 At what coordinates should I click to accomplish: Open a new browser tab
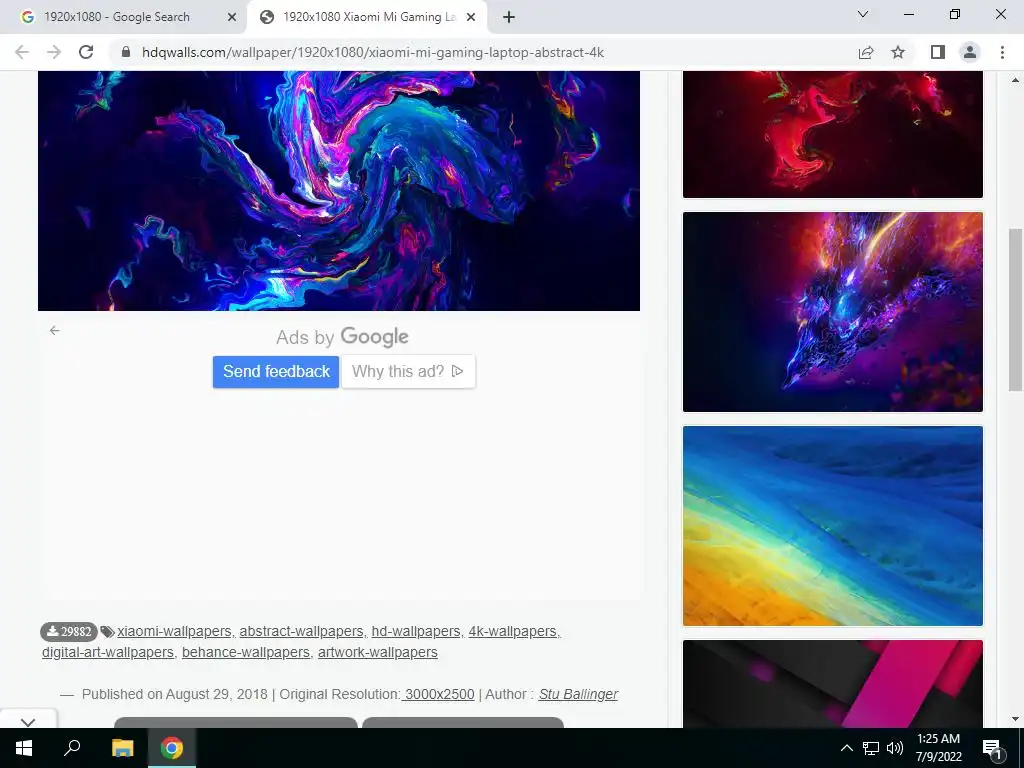509,17
